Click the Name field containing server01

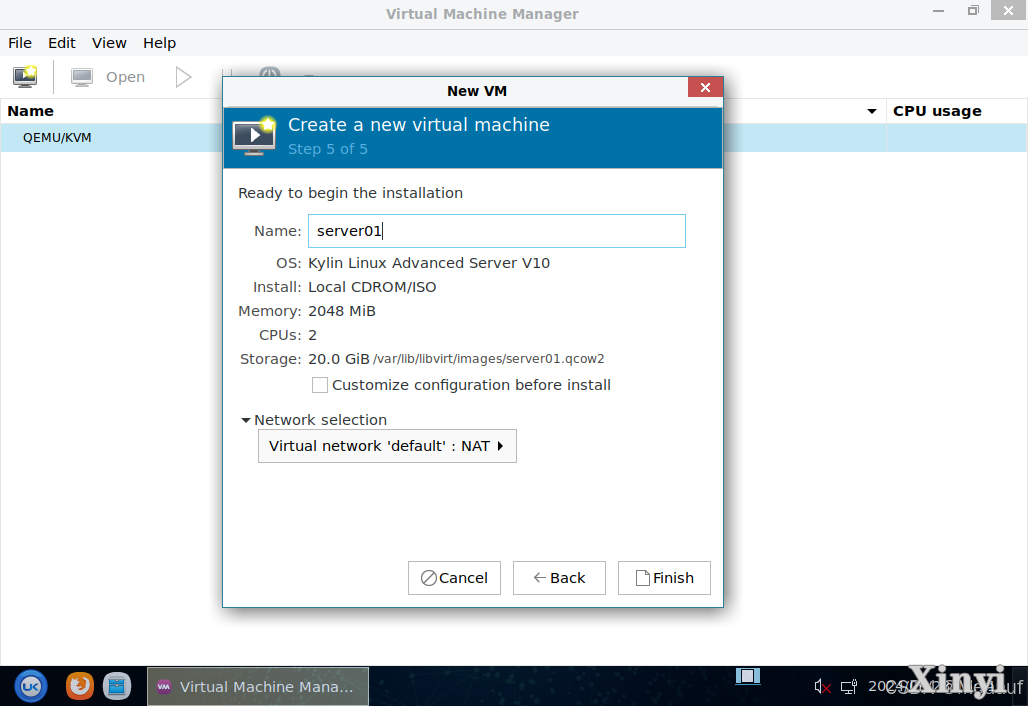coord(497,231)
